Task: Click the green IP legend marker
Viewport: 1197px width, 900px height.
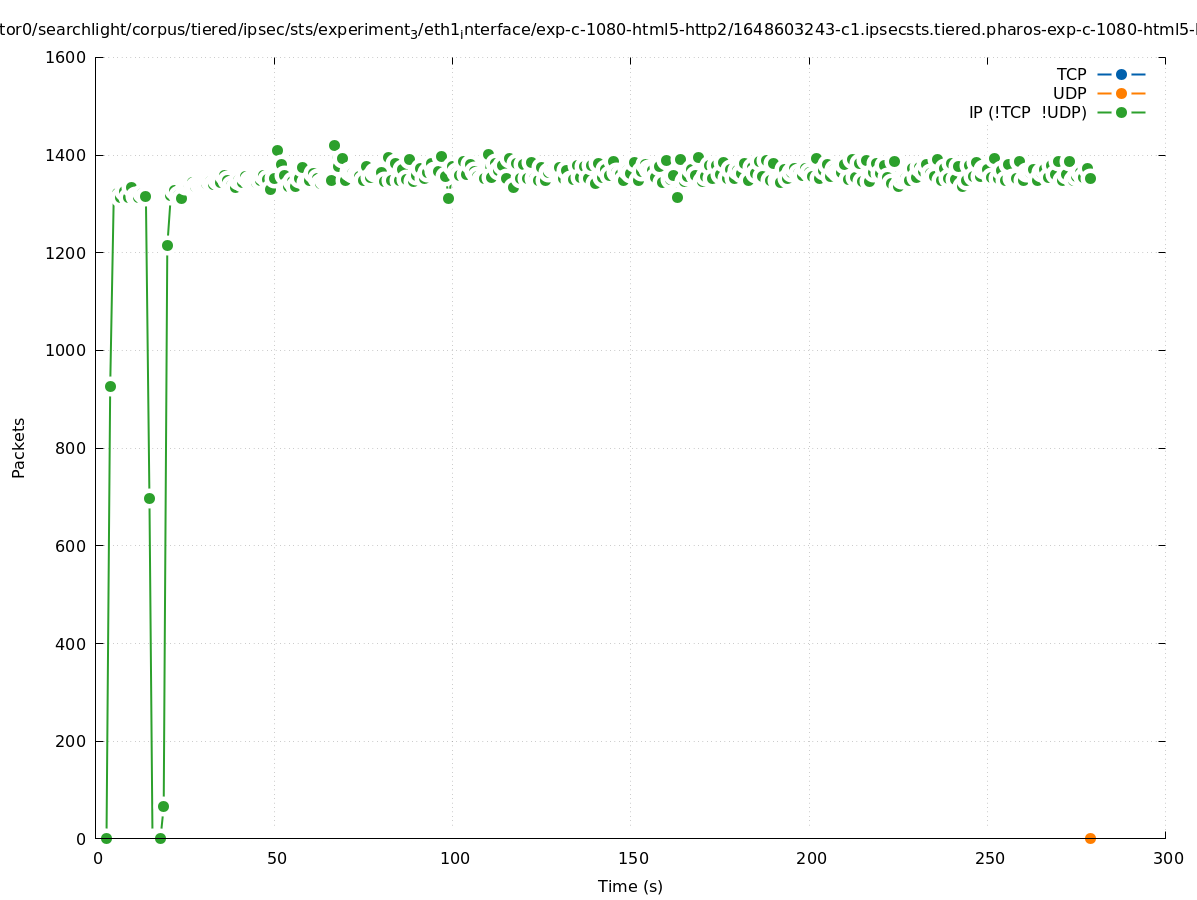Action: point(1121,112)
